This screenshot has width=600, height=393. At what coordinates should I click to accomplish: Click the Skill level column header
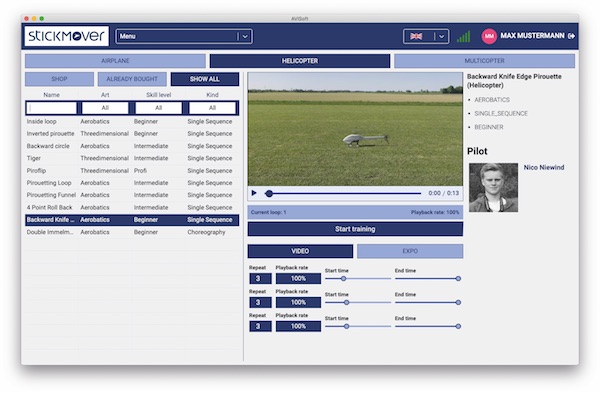(x=158, y=95)
